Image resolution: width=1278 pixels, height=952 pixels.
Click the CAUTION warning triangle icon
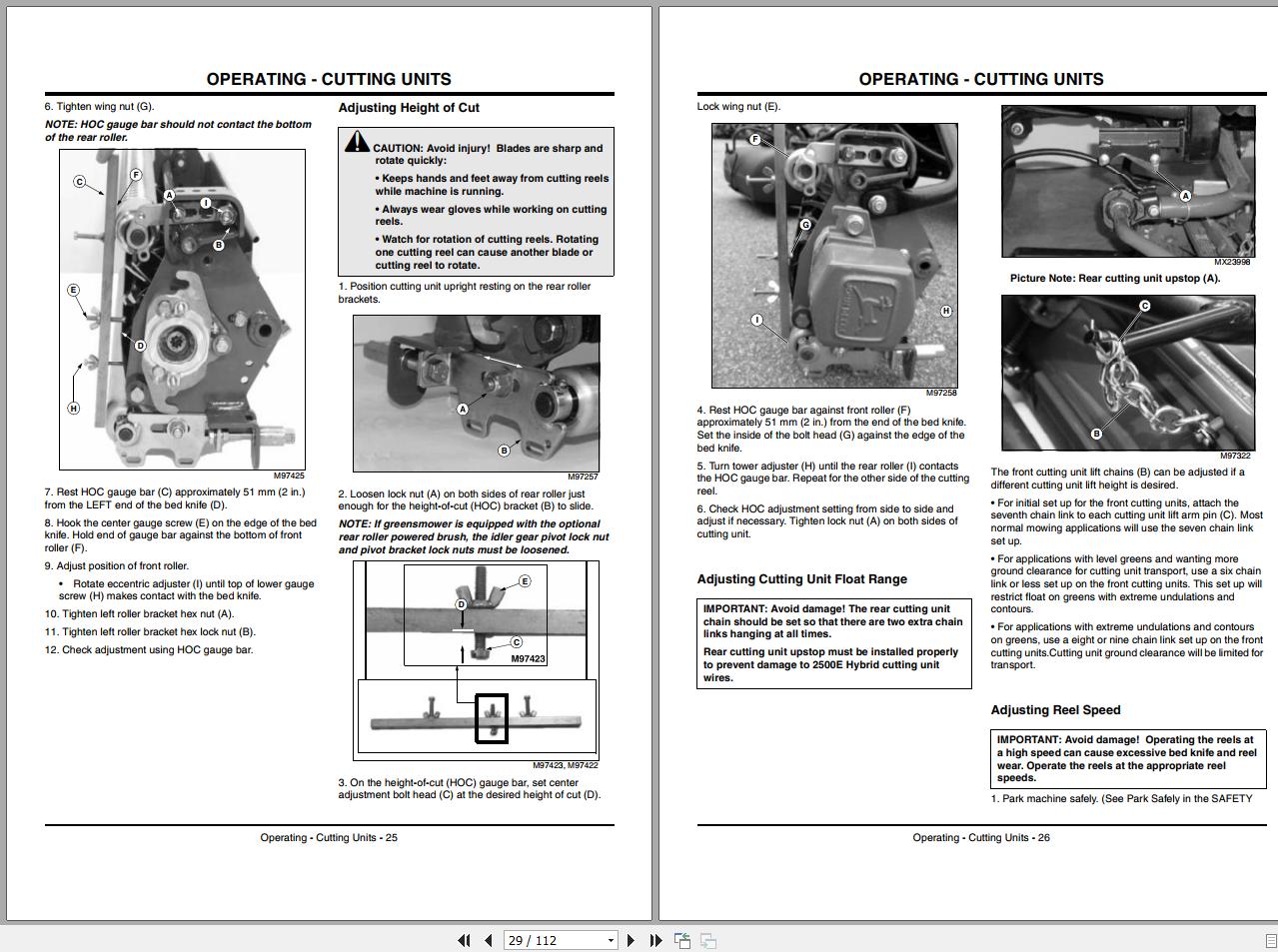357,142
